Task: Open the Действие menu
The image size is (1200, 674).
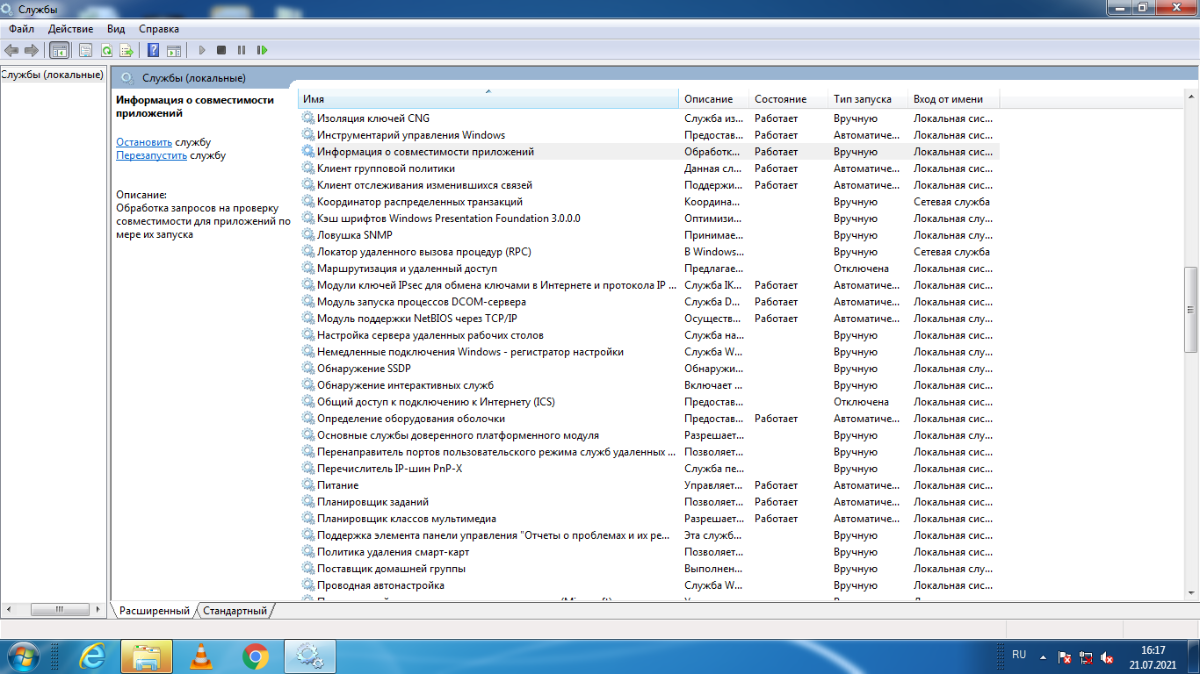Action: 71,29
